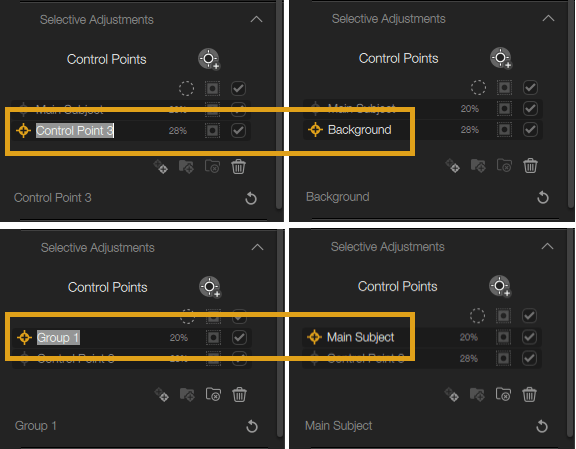The height and width of the screenshot is (449, 576).
Task: Select the Background control point row
Action: 422,130
